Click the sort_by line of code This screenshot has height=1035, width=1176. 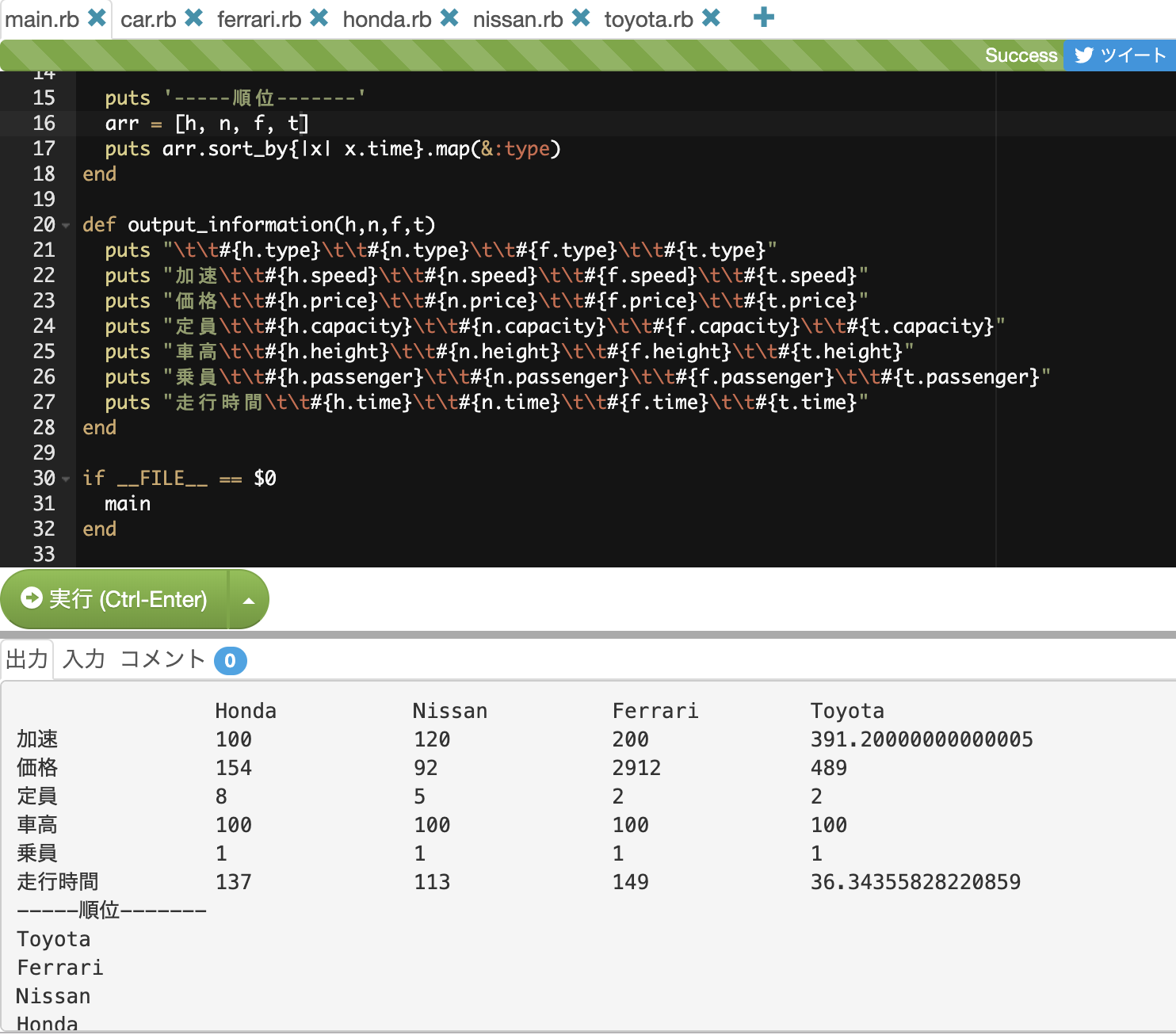(333, 149)
